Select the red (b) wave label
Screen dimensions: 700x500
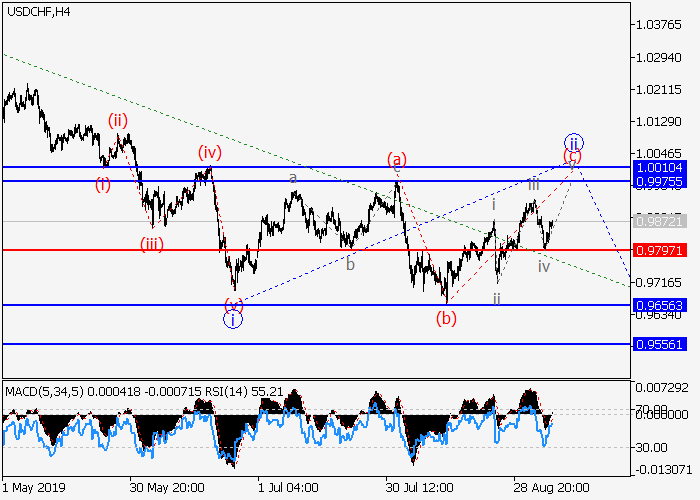[446, 318]
